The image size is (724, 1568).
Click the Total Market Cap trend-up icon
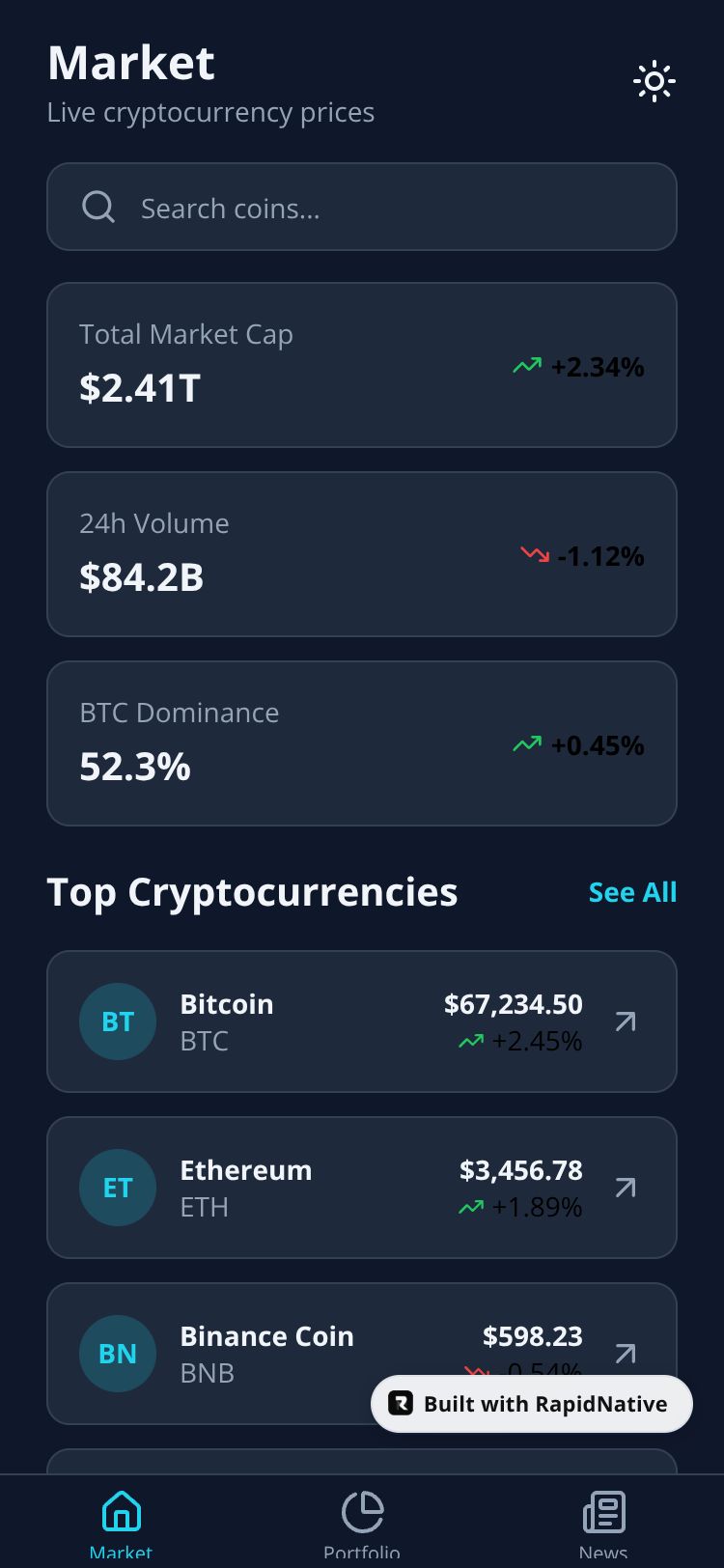click(x=527, y=366)
